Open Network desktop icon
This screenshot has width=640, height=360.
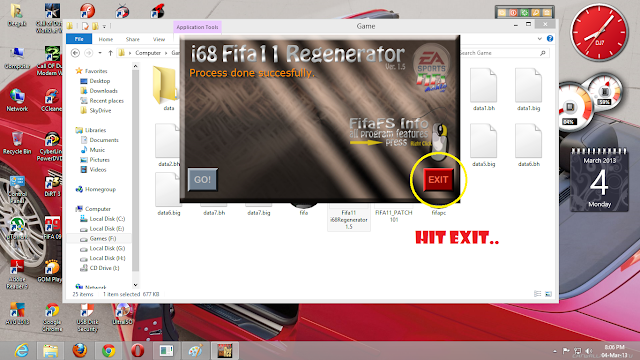point(17,100)
